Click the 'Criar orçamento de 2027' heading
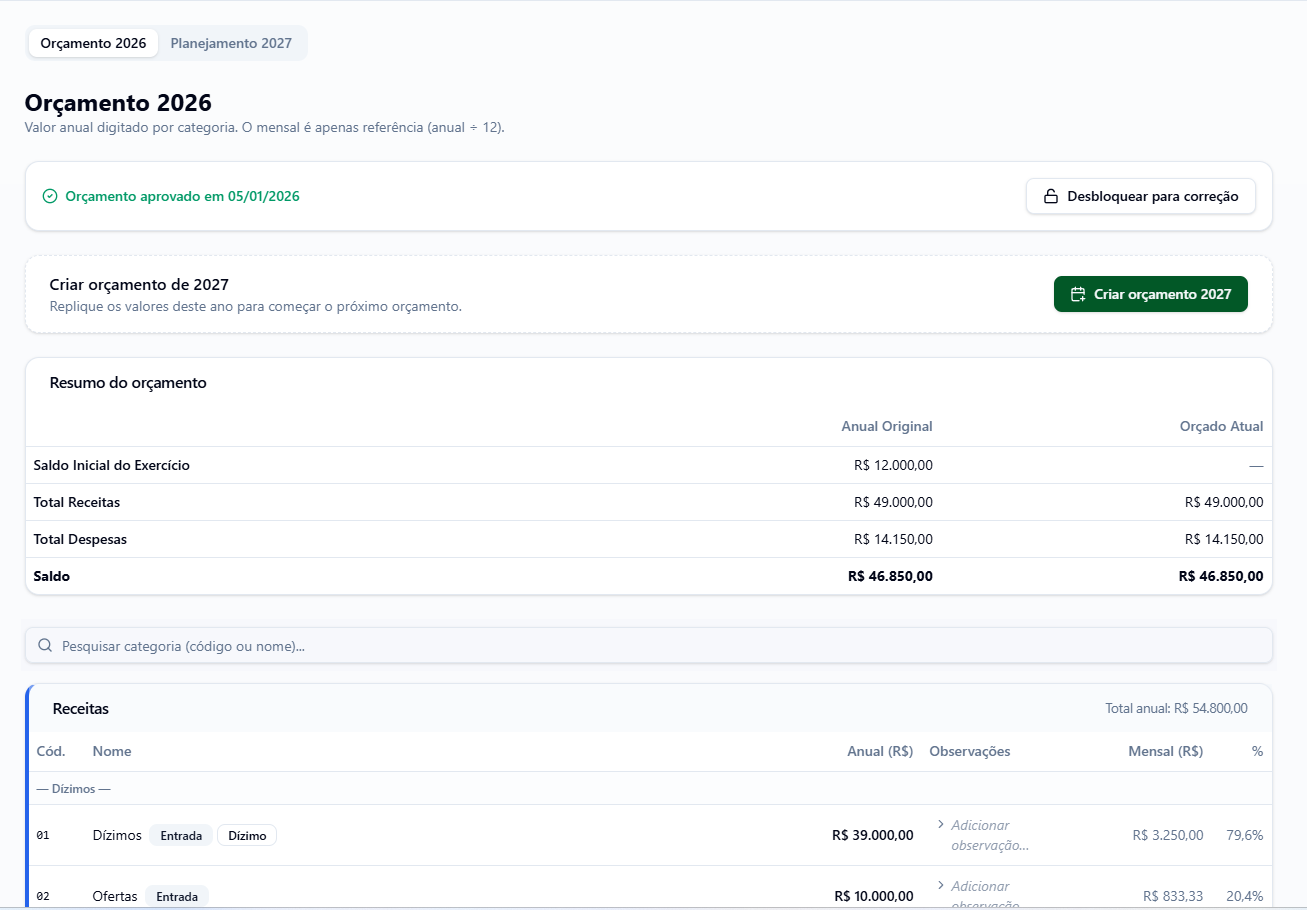 click(139, 285)
